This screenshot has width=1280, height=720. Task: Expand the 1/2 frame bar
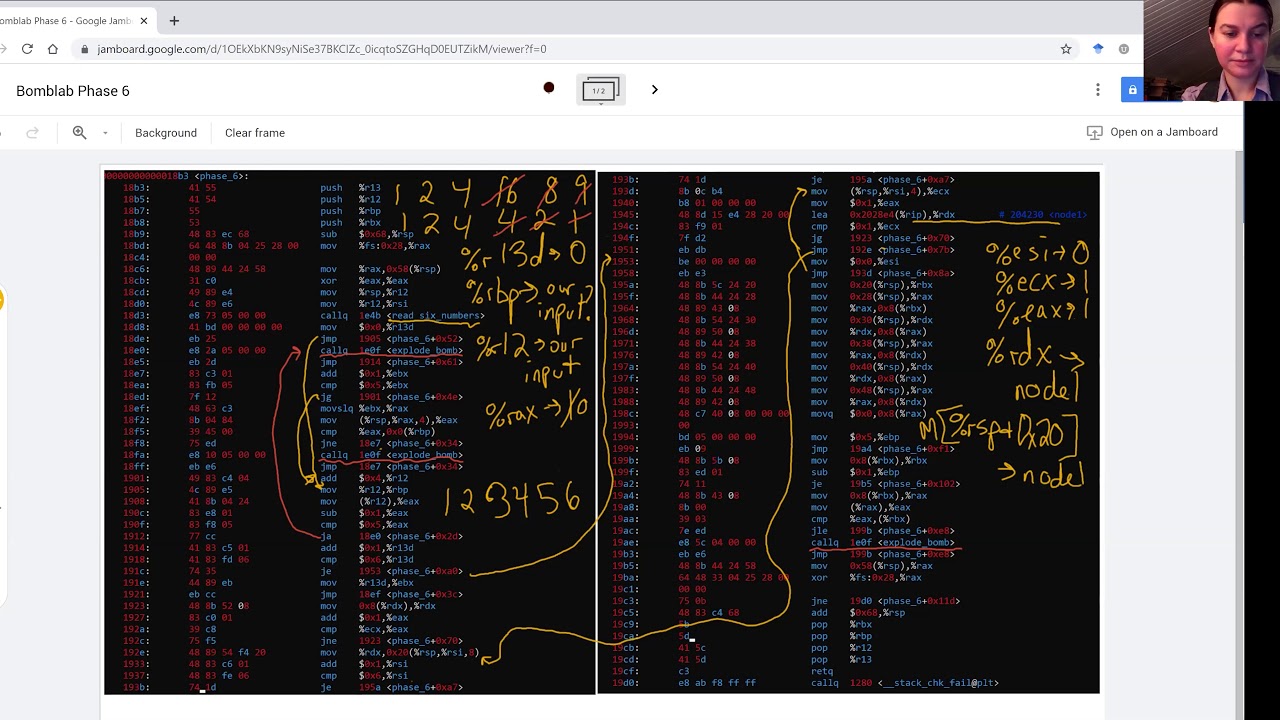pos(599,90)
